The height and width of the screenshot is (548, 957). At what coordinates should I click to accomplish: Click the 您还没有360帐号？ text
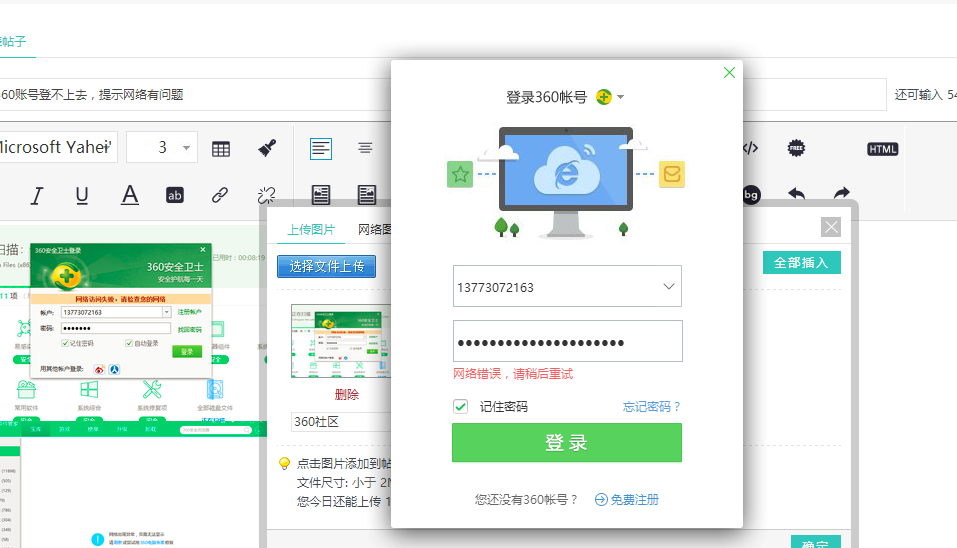point(525,500)
